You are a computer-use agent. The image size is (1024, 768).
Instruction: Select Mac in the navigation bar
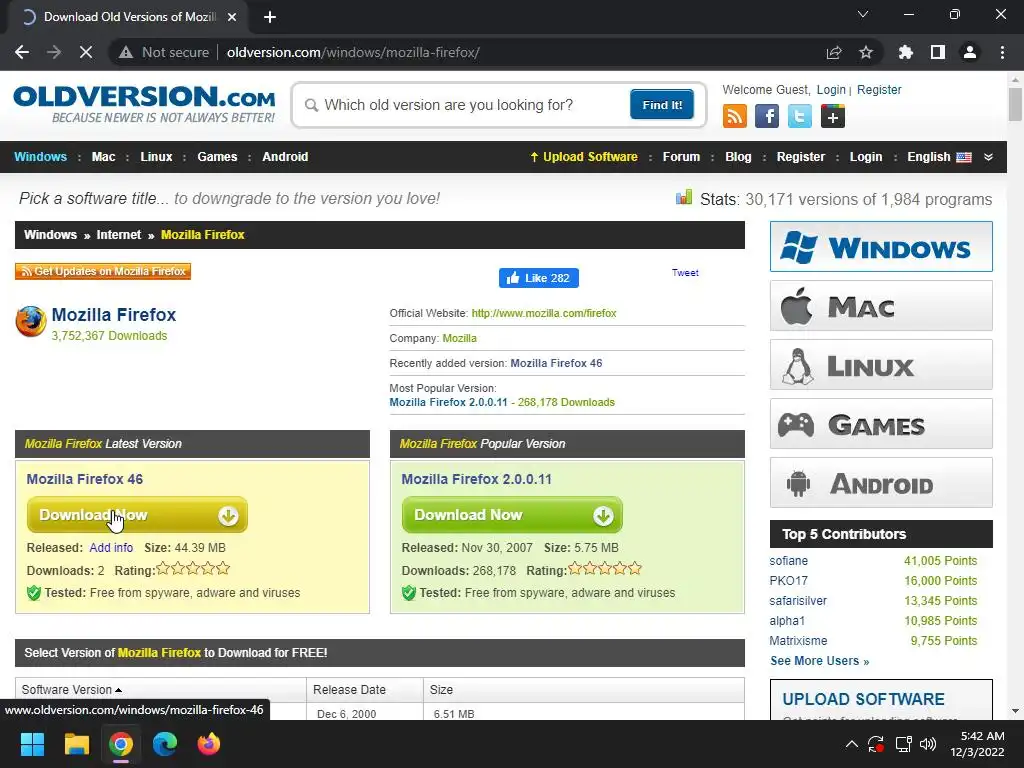(103, 157)
